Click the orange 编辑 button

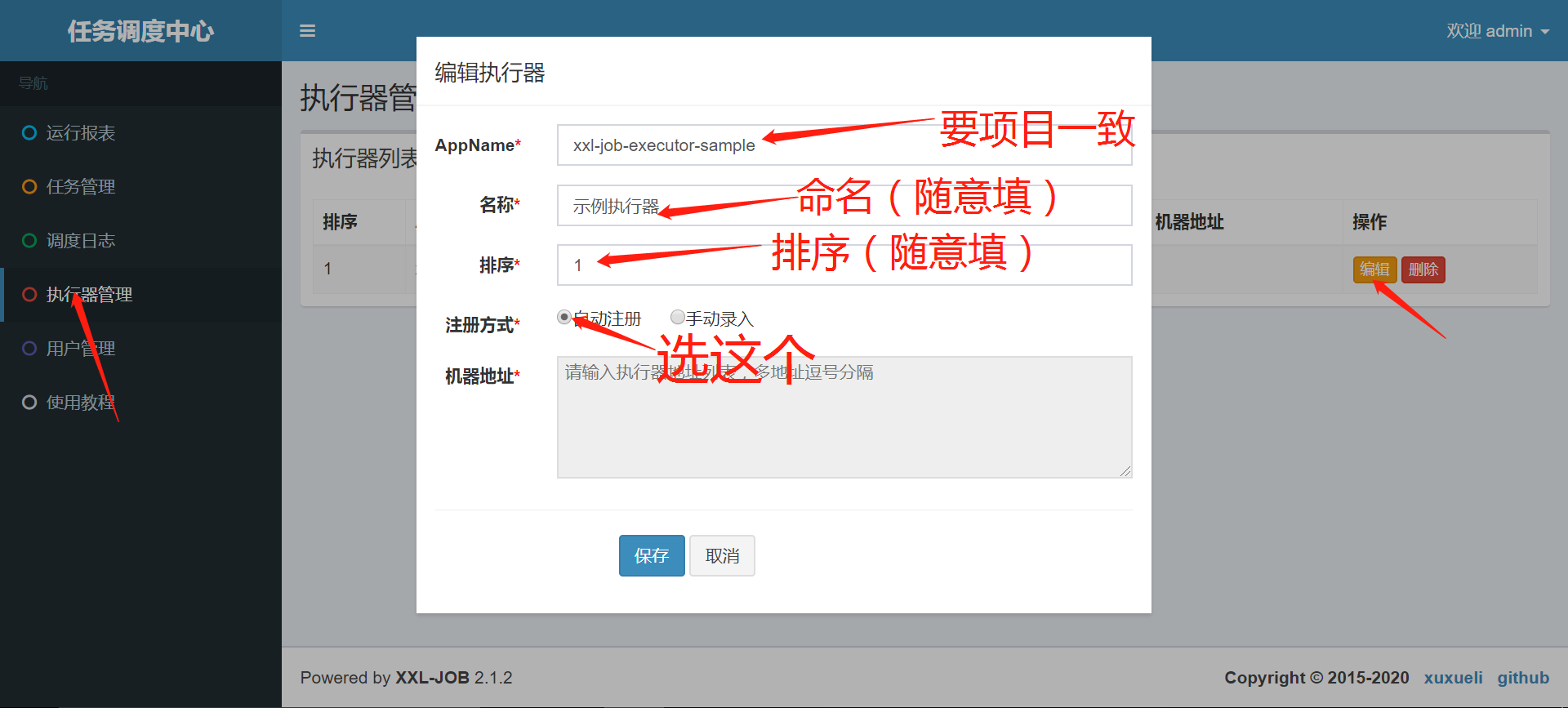pyautogui.click(x=1374, y=269)
